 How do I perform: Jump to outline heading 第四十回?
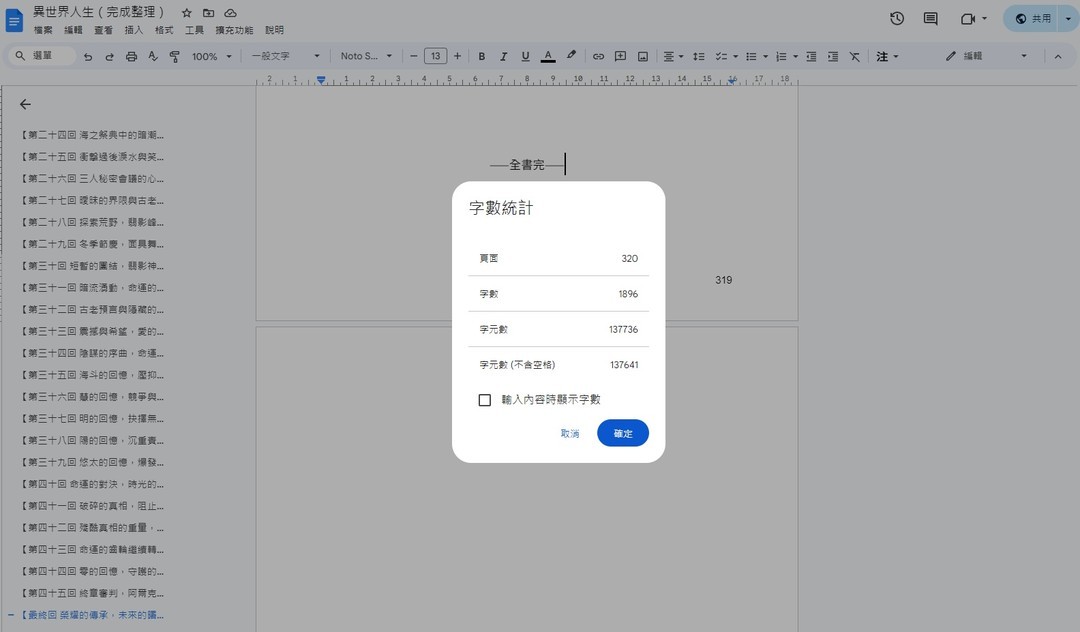pos(92,484)
